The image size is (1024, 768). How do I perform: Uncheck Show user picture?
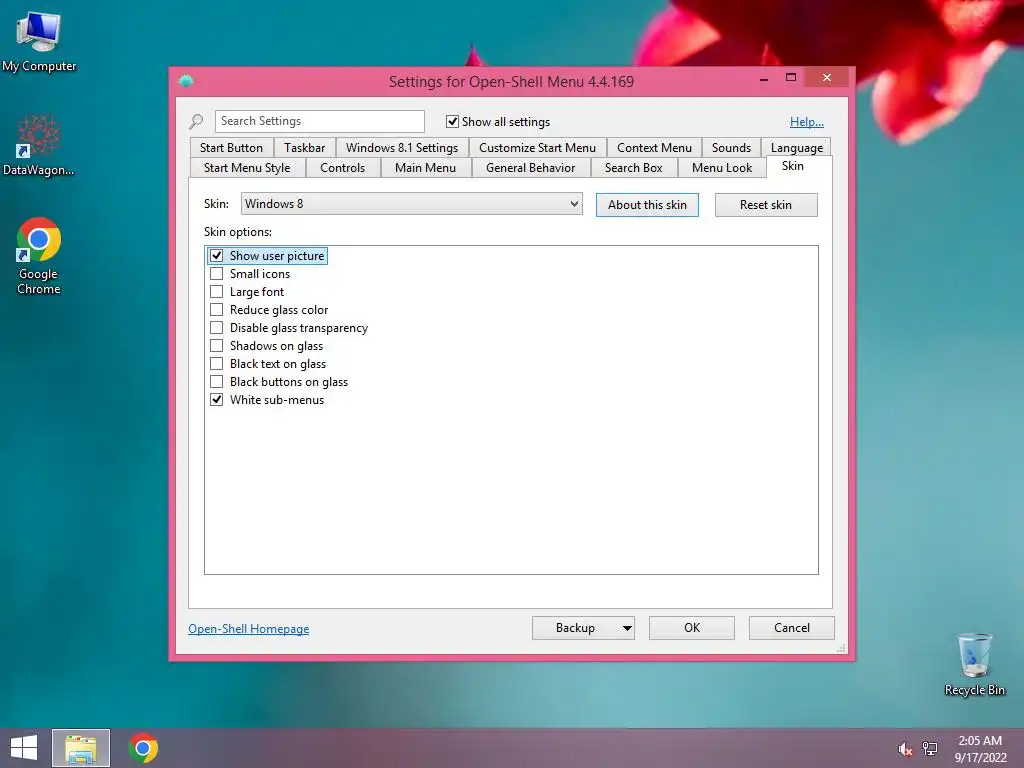click(216, 255)
